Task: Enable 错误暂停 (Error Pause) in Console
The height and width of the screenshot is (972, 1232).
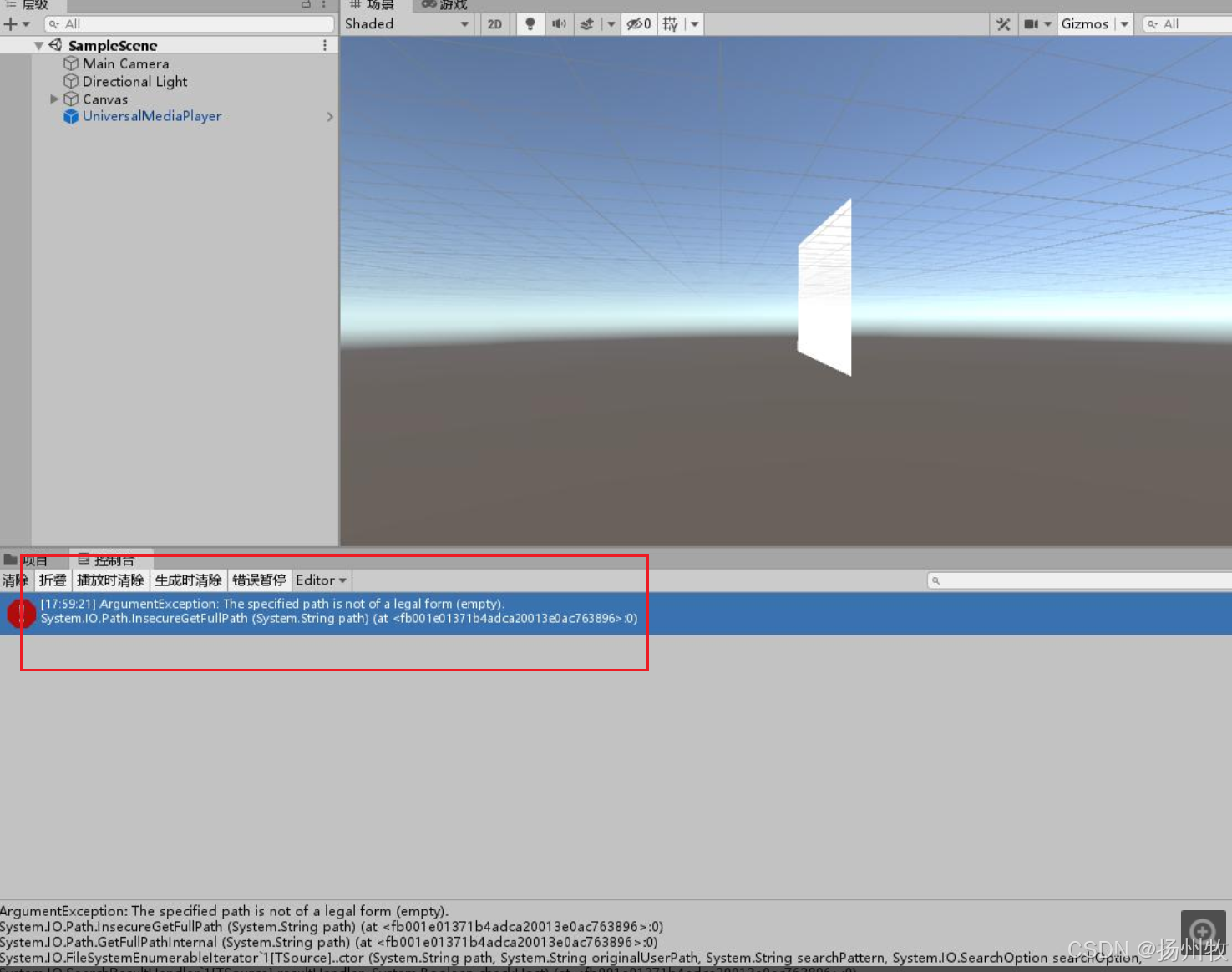Action: click(x=259, y=580)
